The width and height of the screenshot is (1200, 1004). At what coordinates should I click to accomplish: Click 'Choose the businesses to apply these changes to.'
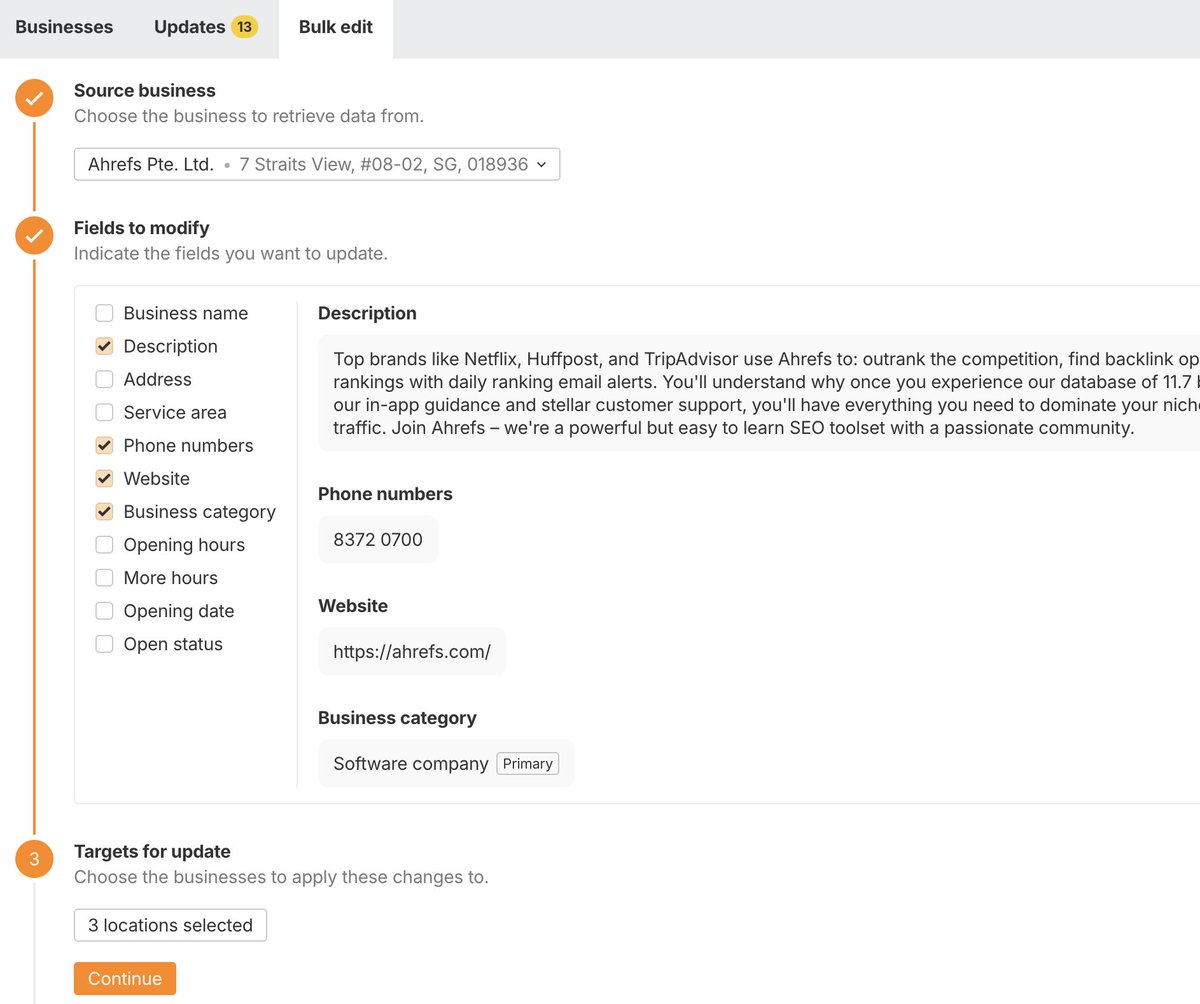click(281, 877)
